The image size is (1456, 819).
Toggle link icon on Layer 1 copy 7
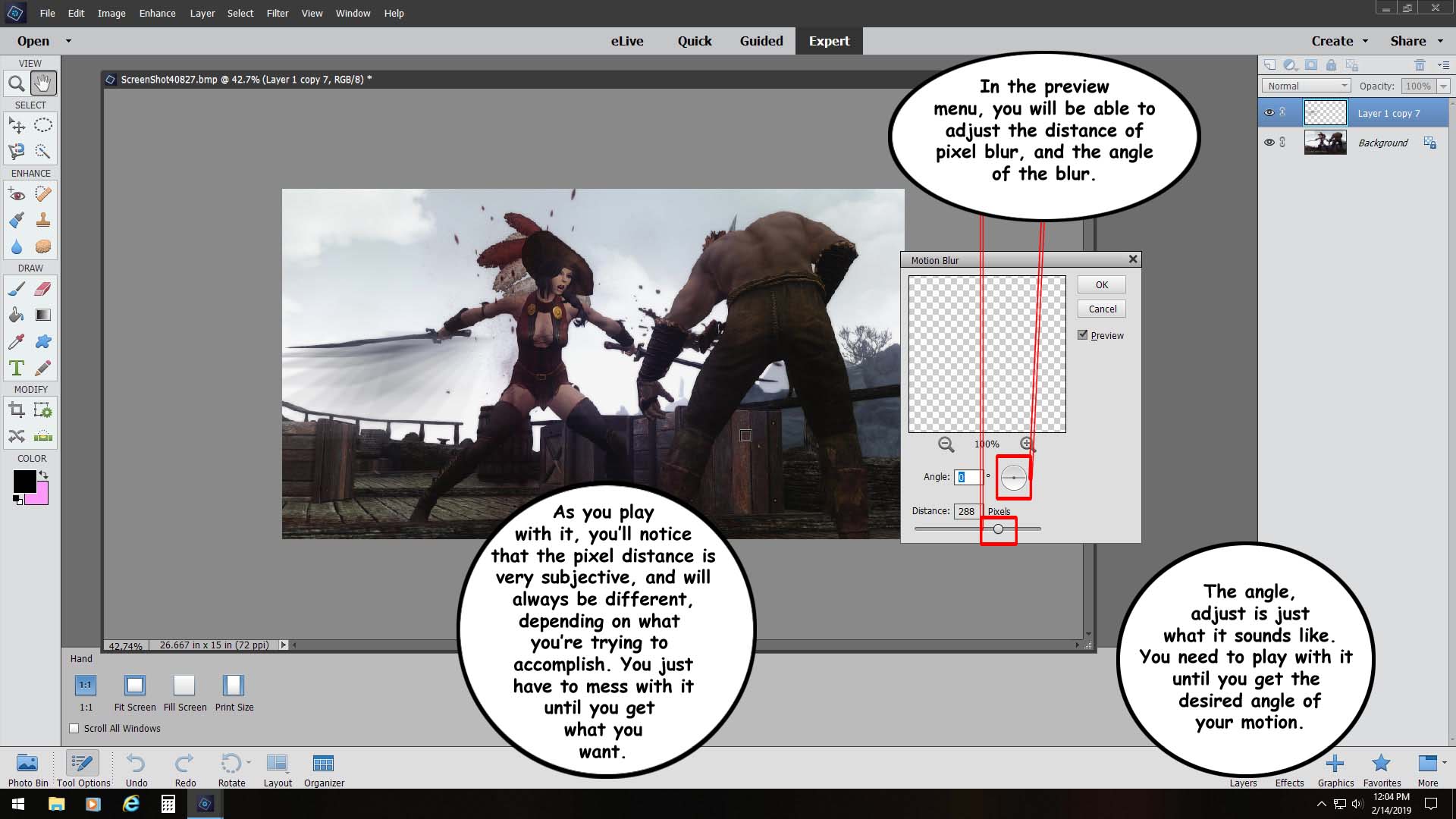tap(1282, 112)
